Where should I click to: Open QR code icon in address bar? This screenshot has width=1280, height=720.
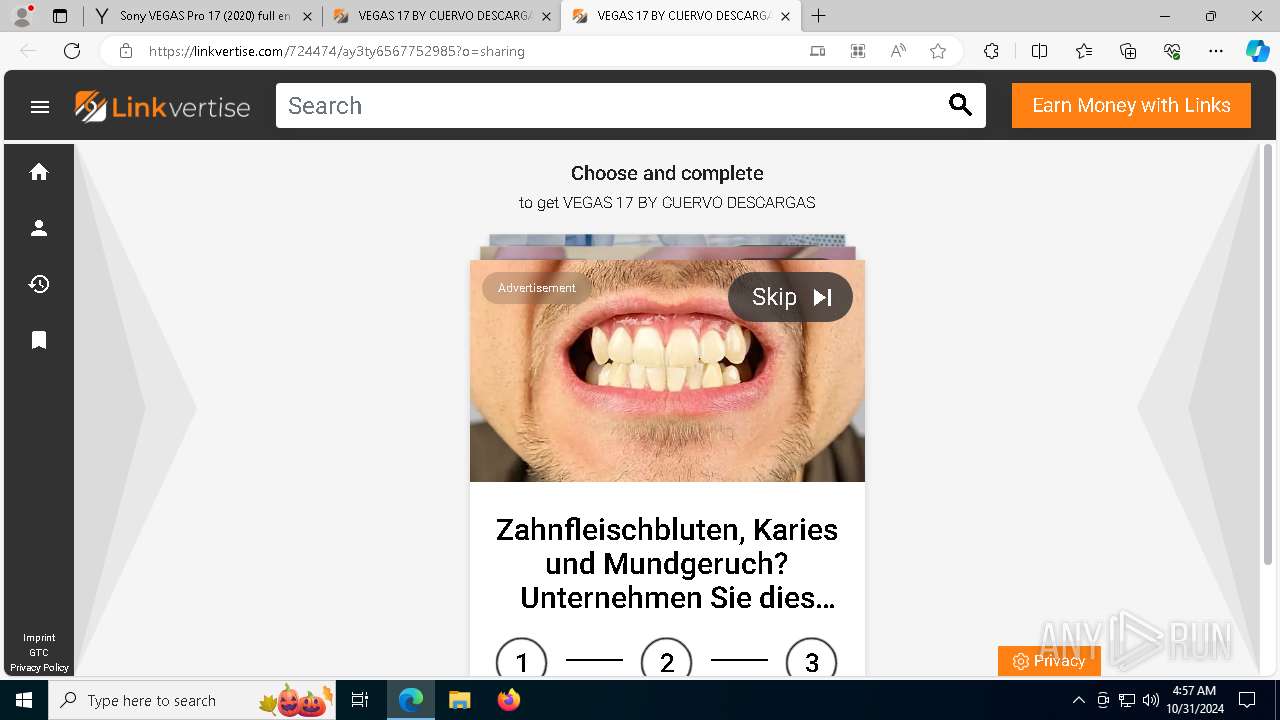[x=858, y=51]
